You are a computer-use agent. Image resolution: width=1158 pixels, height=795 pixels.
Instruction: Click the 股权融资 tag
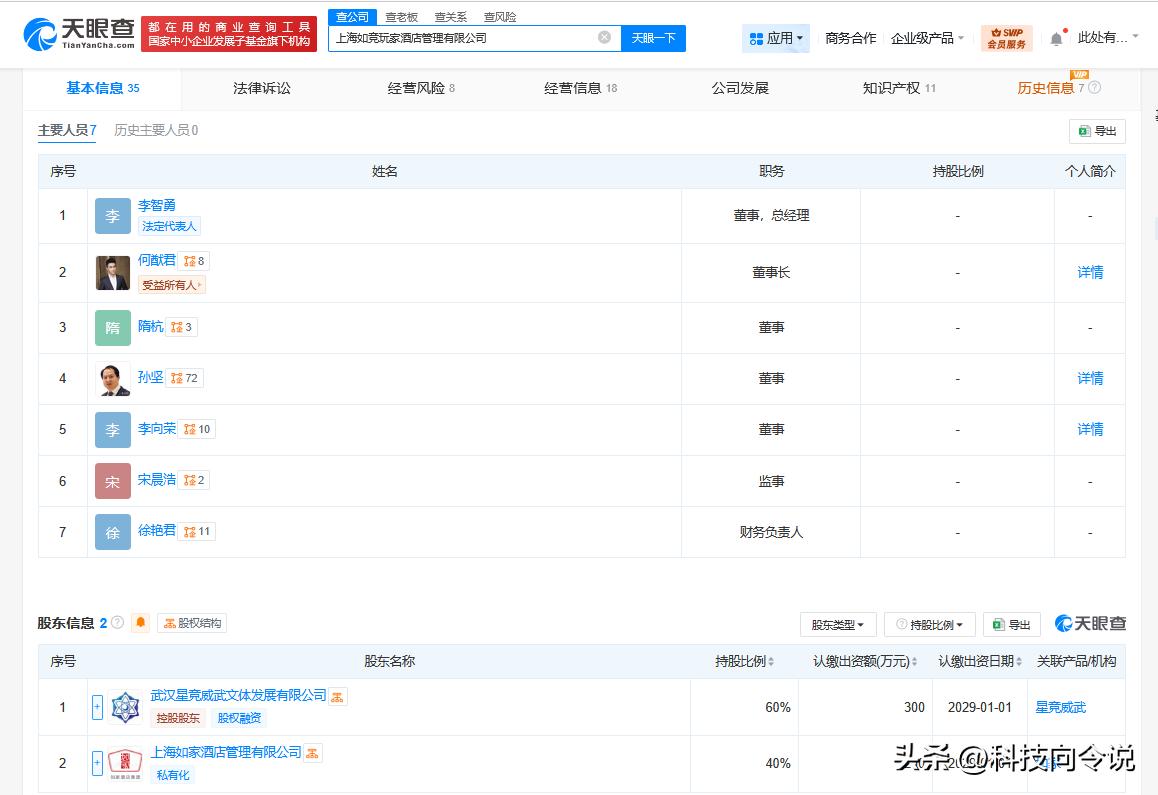(x=239, y=718)
